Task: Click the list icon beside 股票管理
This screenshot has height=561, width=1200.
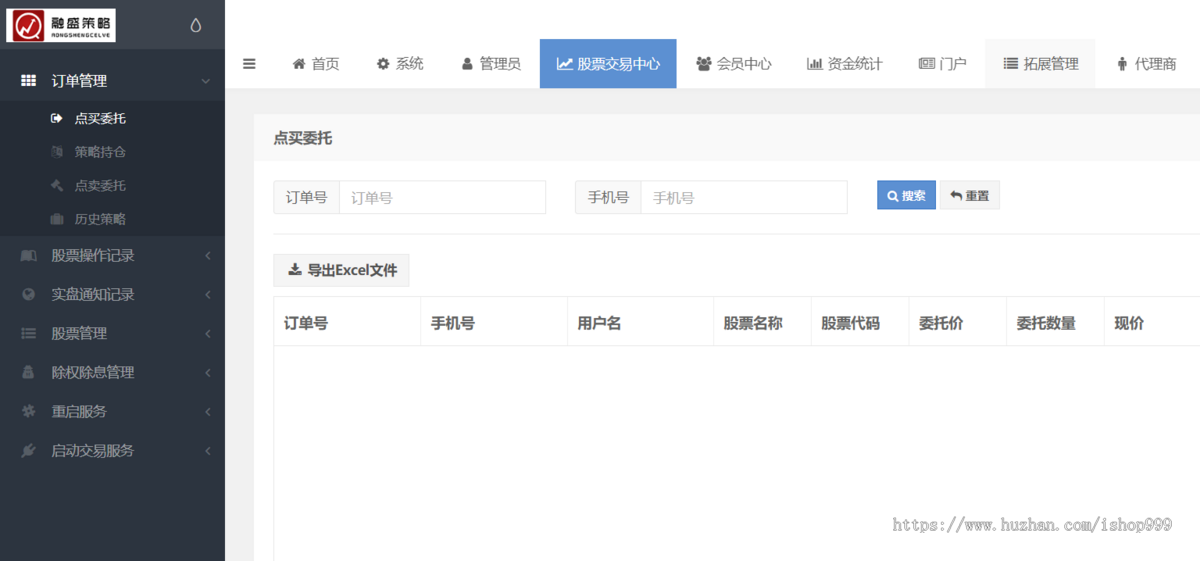Action: pos(29,334)
